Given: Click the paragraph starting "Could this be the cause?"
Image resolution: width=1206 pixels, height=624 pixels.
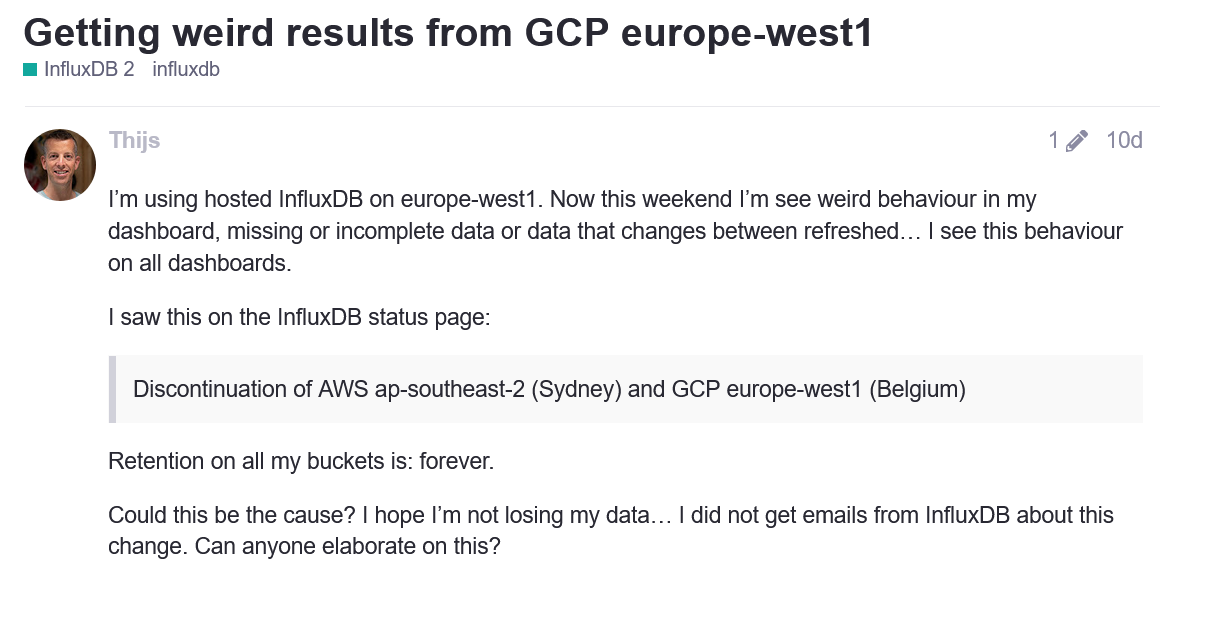Looking at the screenshot, I should tap(610, 531).
